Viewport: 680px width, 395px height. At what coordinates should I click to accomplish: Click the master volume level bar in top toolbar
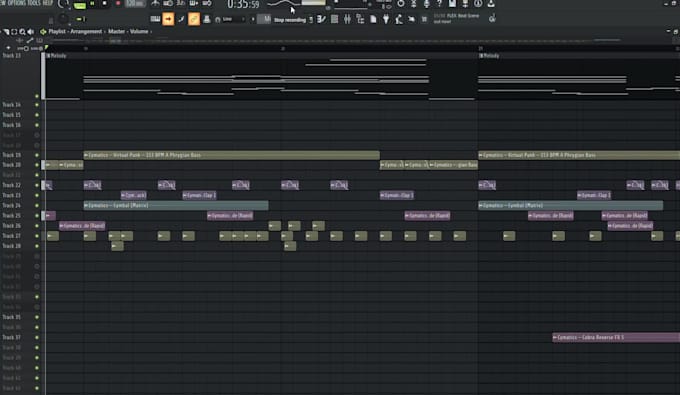pos(314,3)
